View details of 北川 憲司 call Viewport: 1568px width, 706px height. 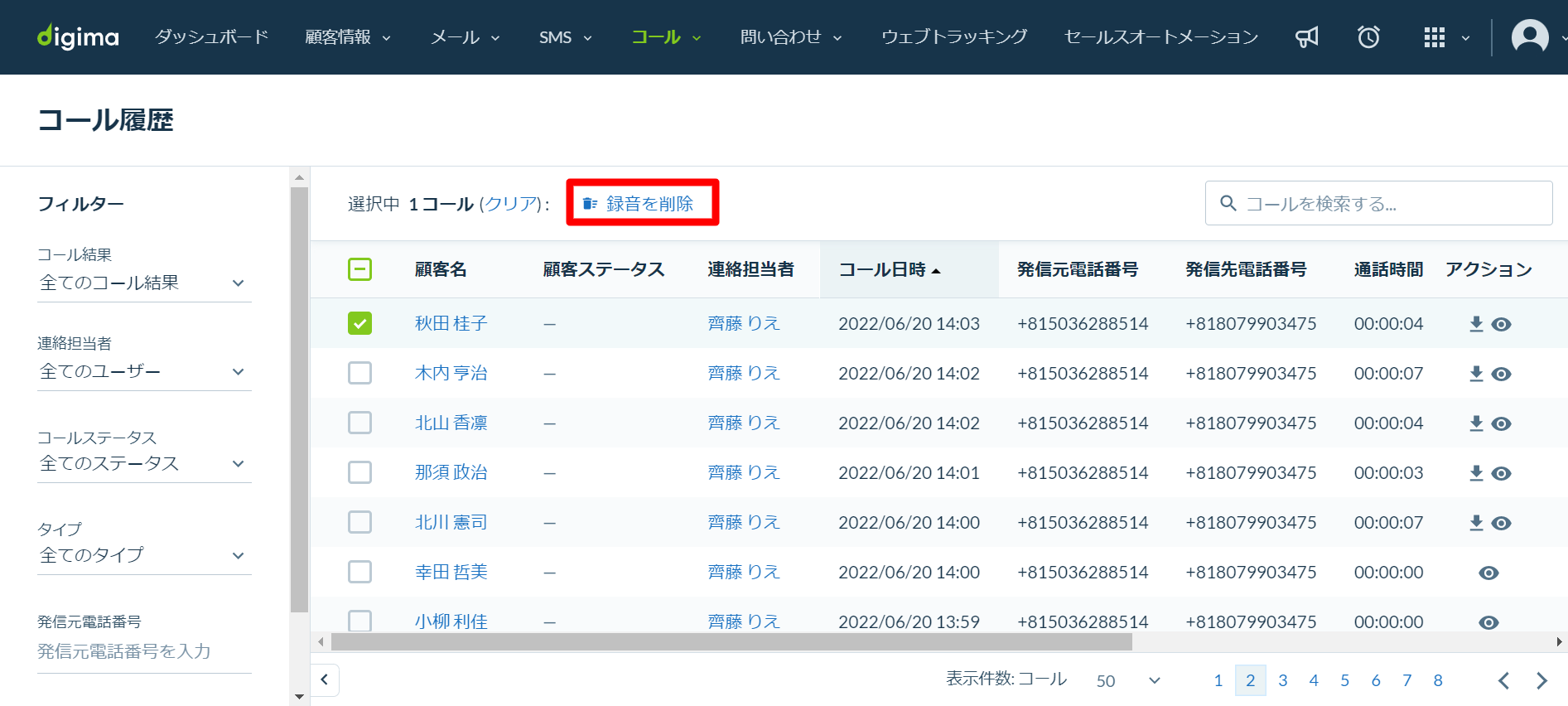1502,523
